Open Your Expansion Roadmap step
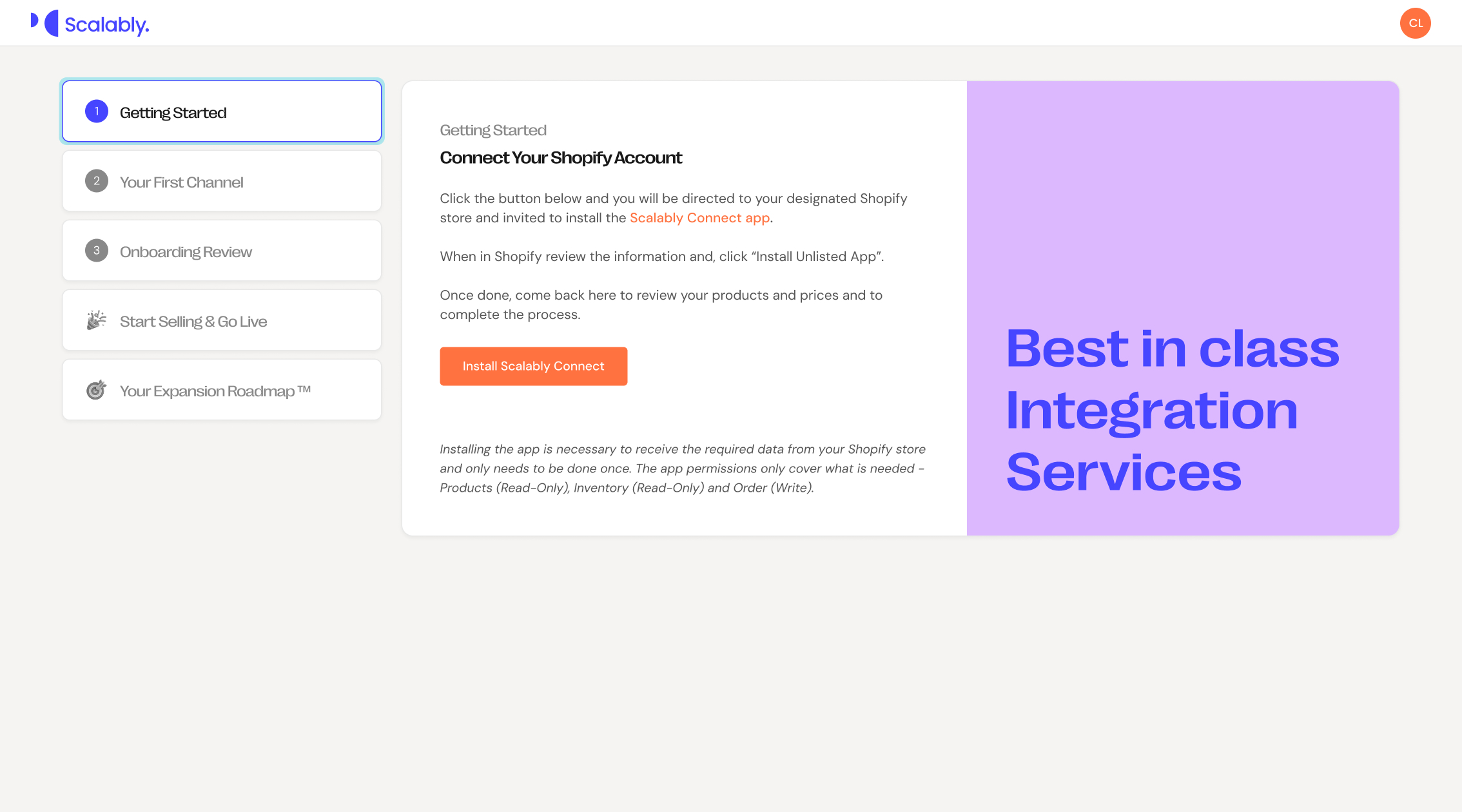The image size is (1462, 812). (x=222, y=390)
